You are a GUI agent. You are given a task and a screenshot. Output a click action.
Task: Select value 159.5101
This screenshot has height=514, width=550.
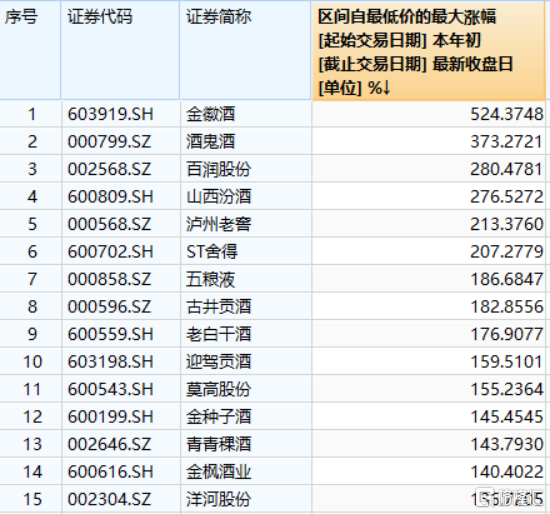click(507, 362)
